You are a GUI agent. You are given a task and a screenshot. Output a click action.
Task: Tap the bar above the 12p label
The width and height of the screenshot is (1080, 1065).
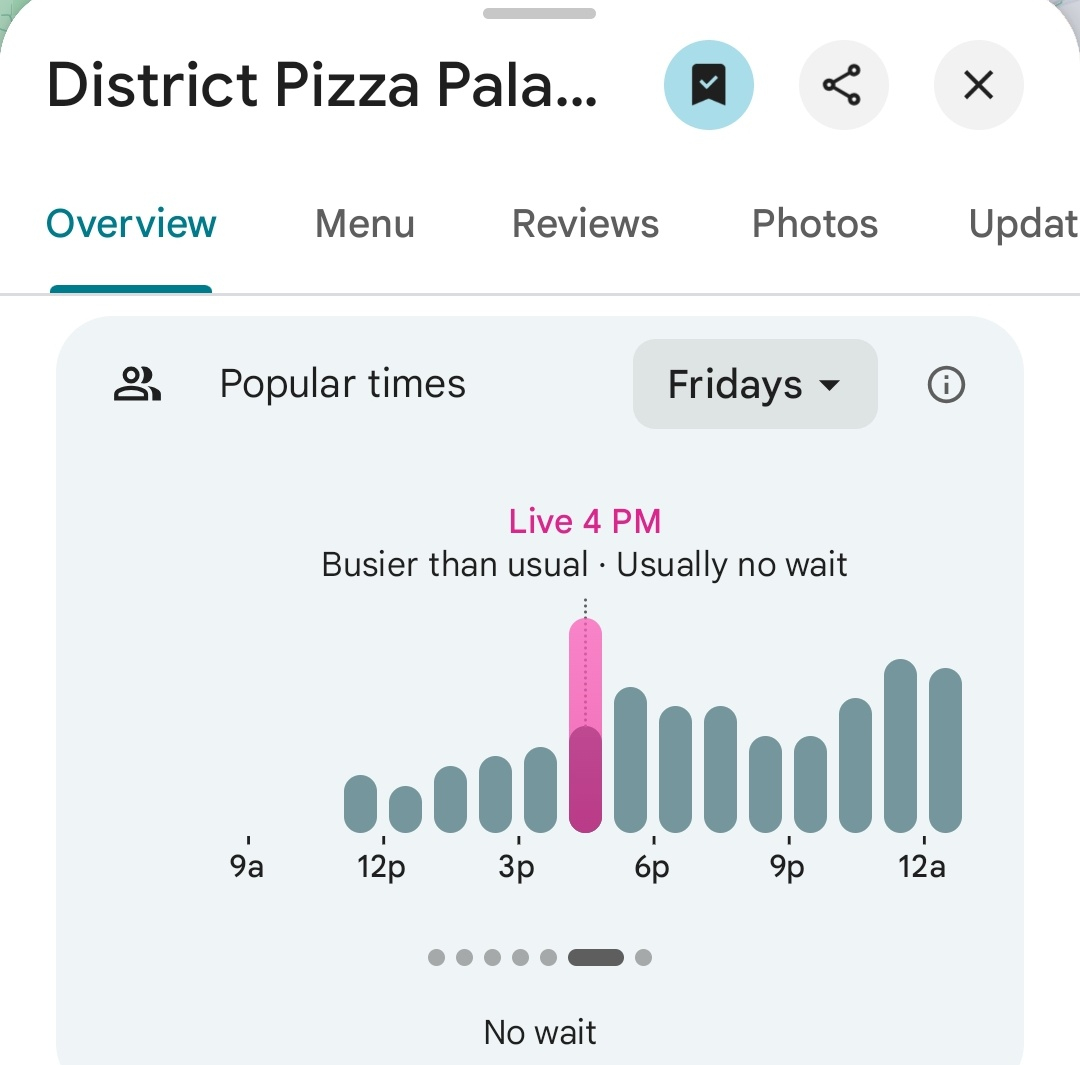pos(406,809)
